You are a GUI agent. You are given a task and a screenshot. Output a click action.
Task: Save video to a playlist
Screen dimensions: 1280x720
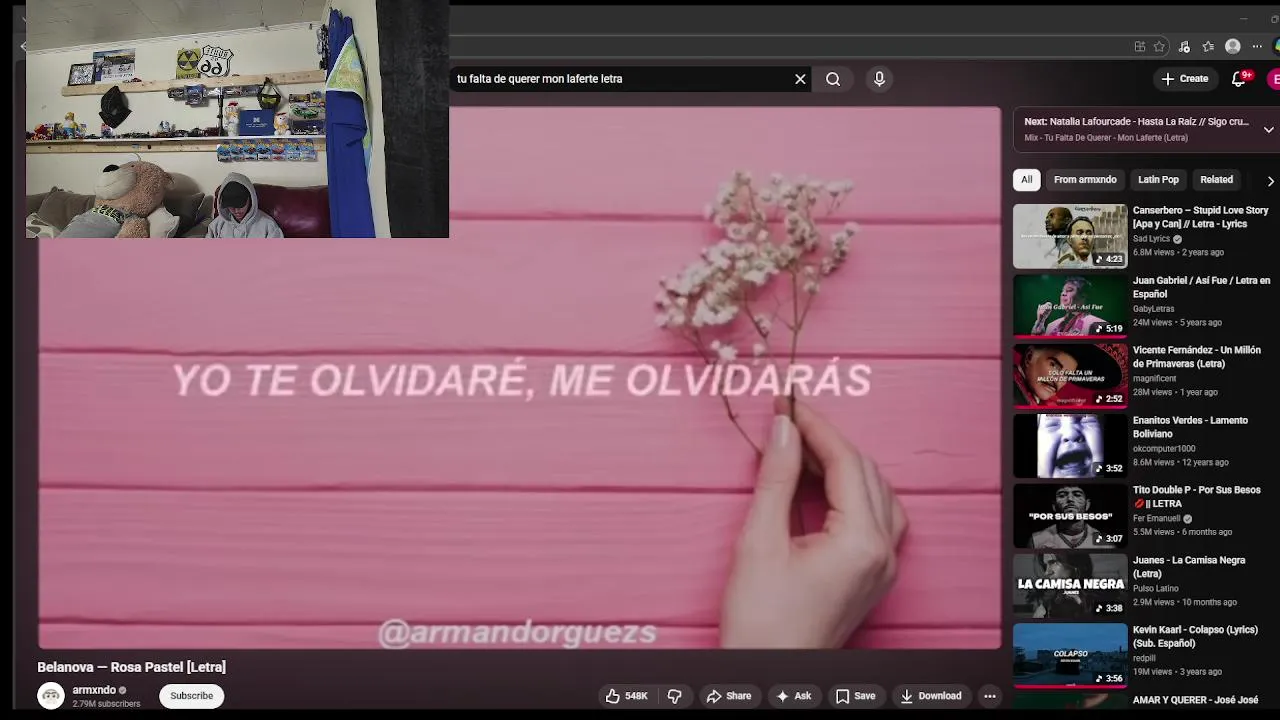pyautogui.click(x=855, y=696)
